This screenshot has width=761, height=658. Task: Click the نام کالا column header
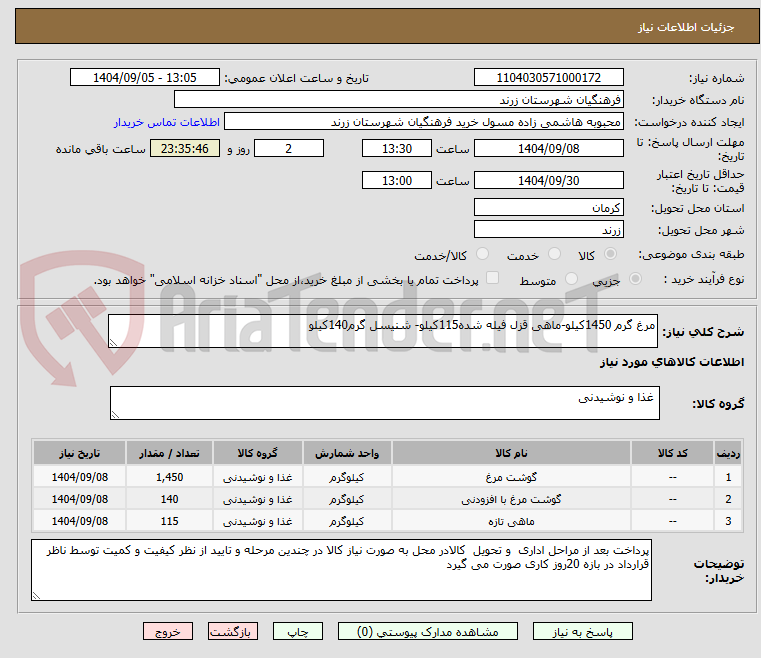click(511, 453)
